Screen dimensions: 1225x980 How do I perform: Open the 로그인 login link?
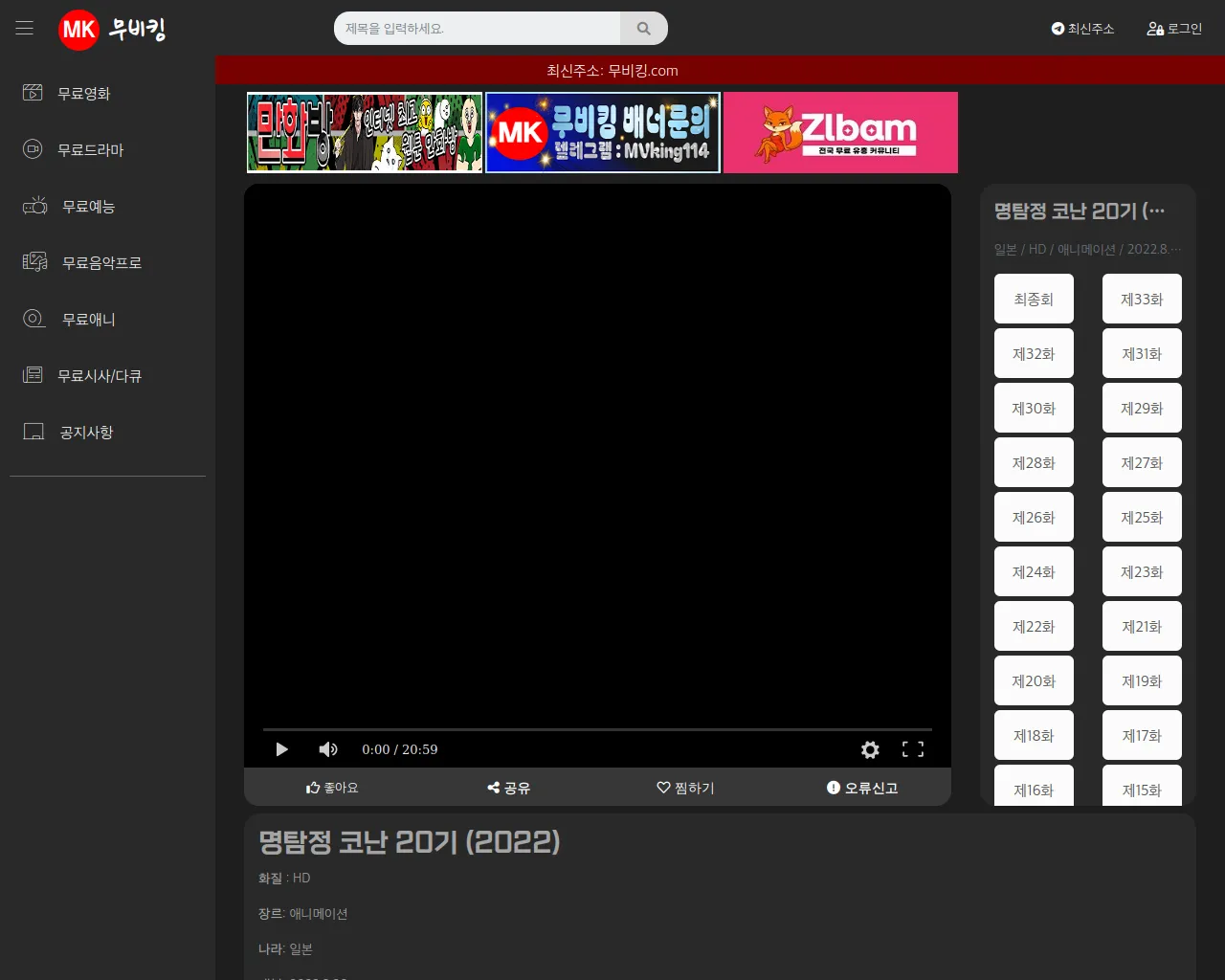click(1174, 29)
